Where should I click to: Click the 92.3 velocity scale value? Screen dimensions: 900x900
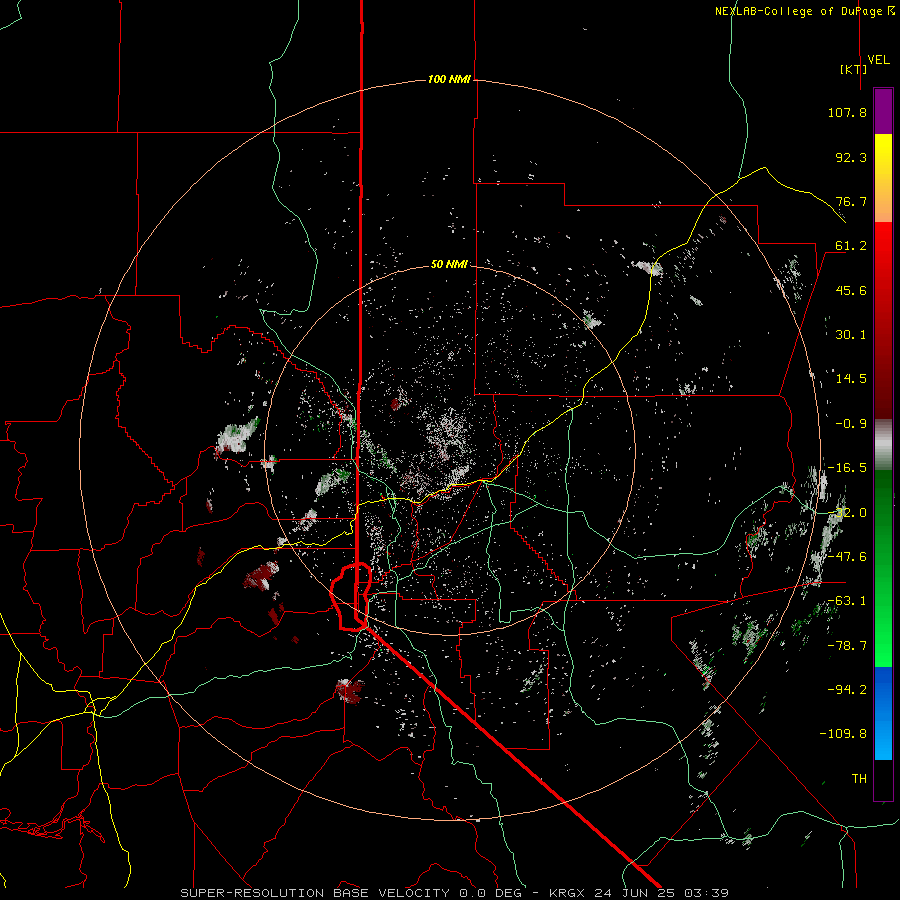(851, 157)
